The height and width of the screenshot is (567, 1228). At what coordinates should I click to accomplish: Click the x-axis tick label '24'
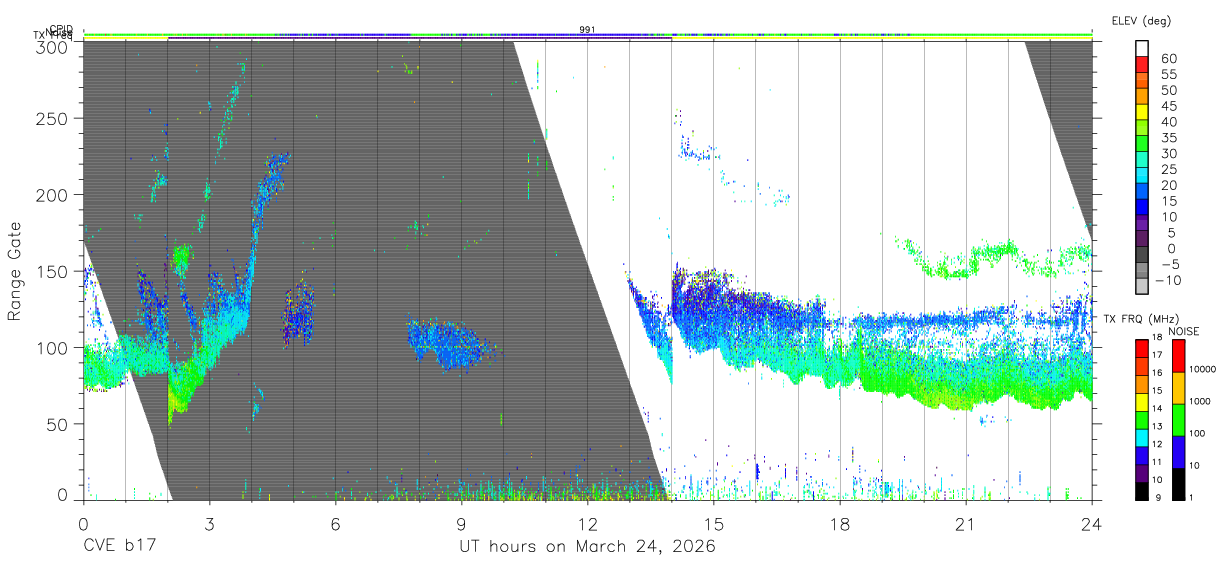tap(1092, 522)
